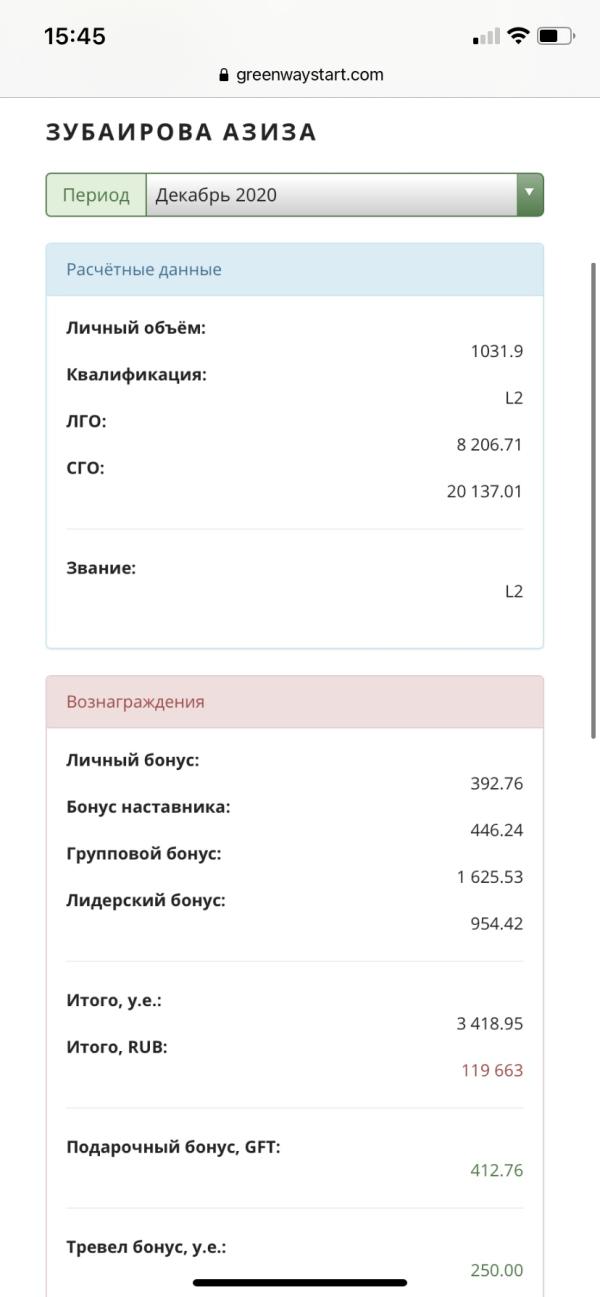Tap the greenwaystart.com address
This screenshot has width=600, height=1297.
click(309, 75)
